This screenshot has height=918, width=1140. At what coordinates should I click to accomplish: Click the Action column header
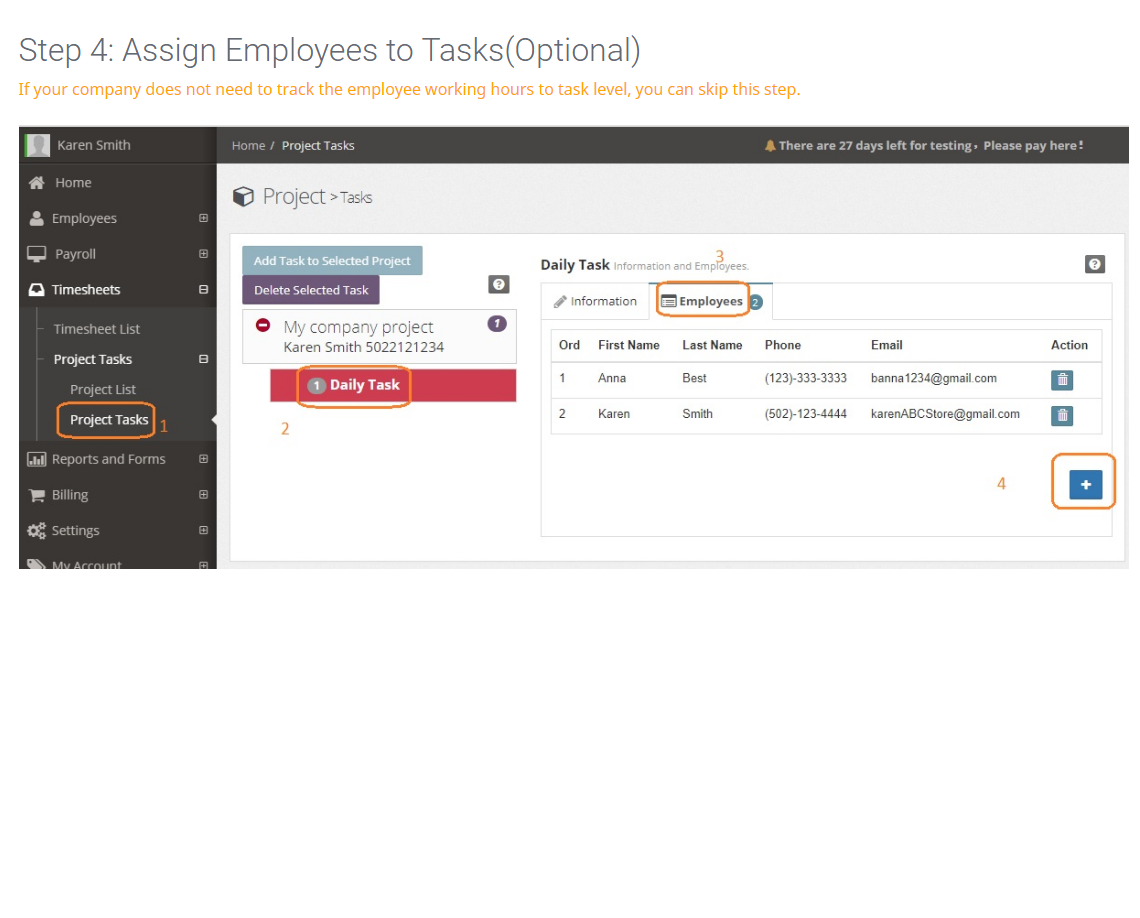pos(1069,345)
